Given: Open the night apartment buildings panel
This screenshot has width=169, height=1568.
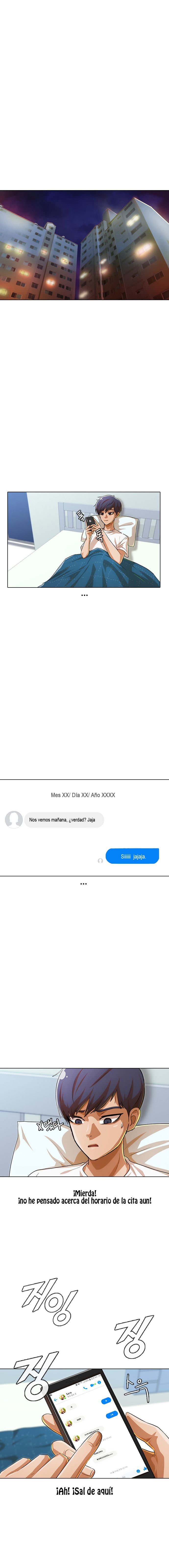Looking at the screenshot, I should (84, 245).
